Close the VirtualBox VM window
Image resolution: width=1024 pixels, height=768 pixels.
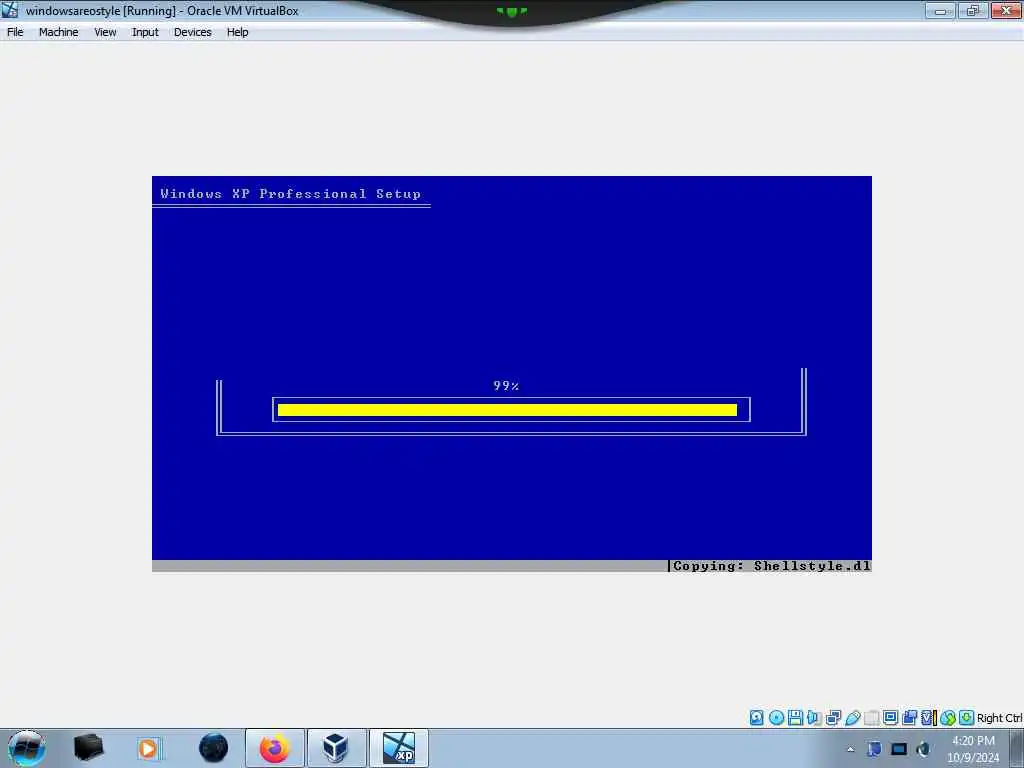click(1006, 10)
